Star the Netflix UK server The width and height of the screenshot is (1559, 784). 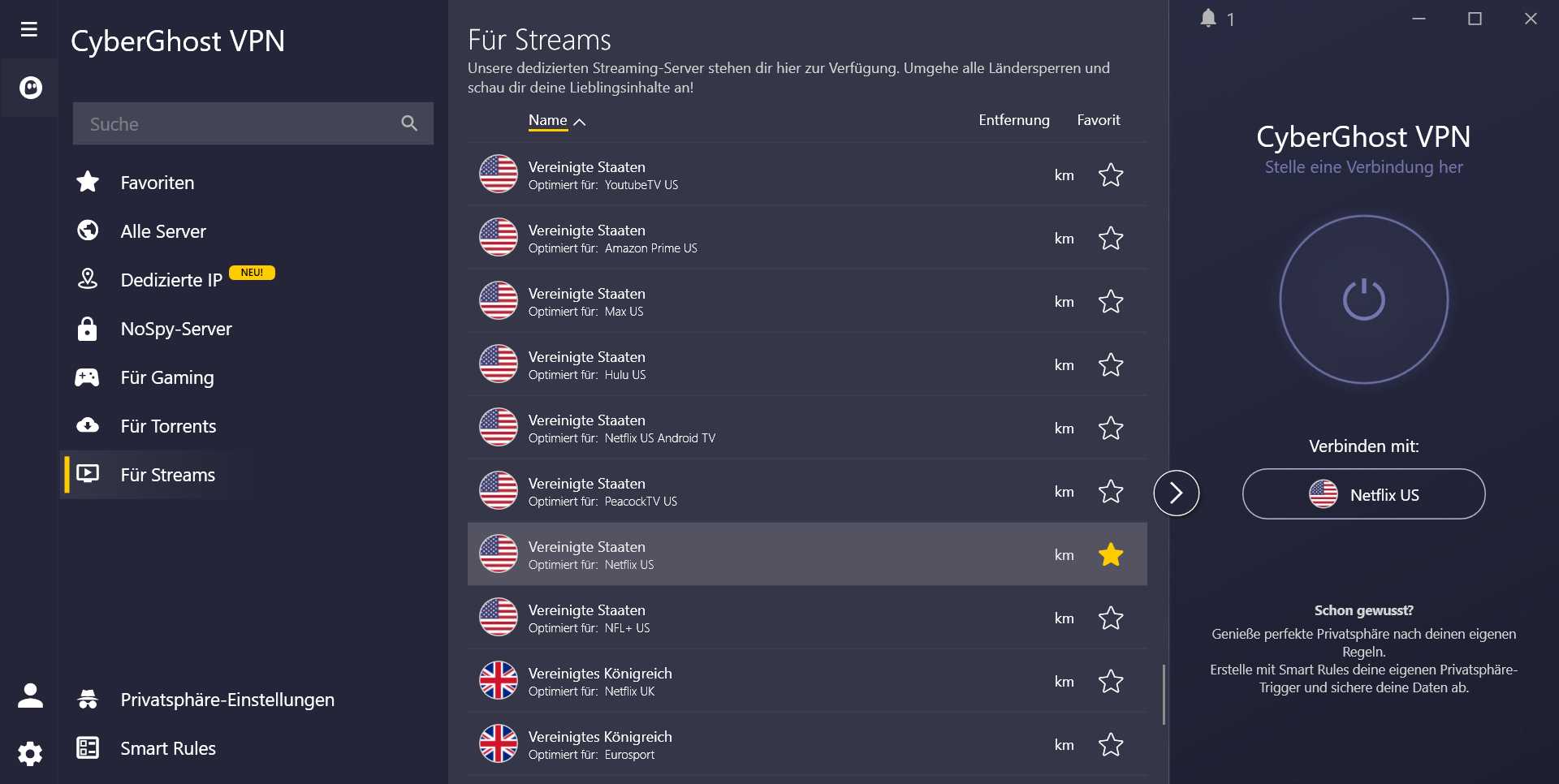tap(1111, 682)
